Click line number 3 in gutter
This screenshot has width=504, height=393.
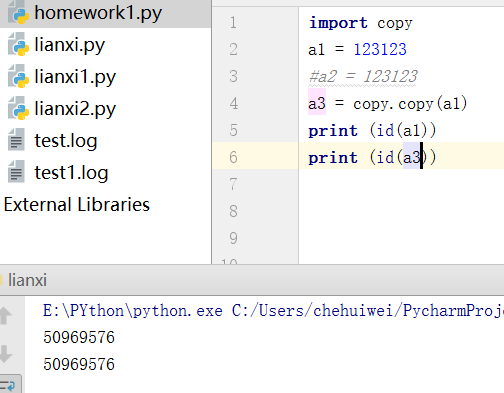[x=233, y=76]
